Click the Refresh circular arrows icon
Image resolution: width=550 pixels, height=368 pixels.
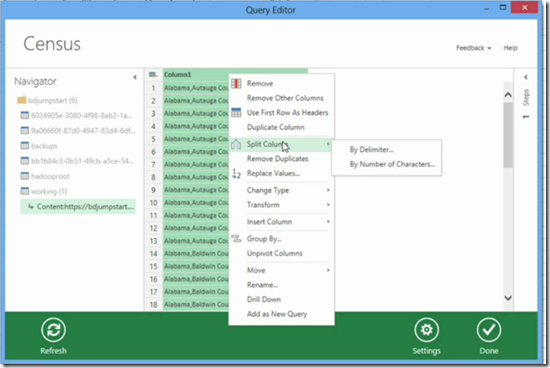[x=53, y=330]
